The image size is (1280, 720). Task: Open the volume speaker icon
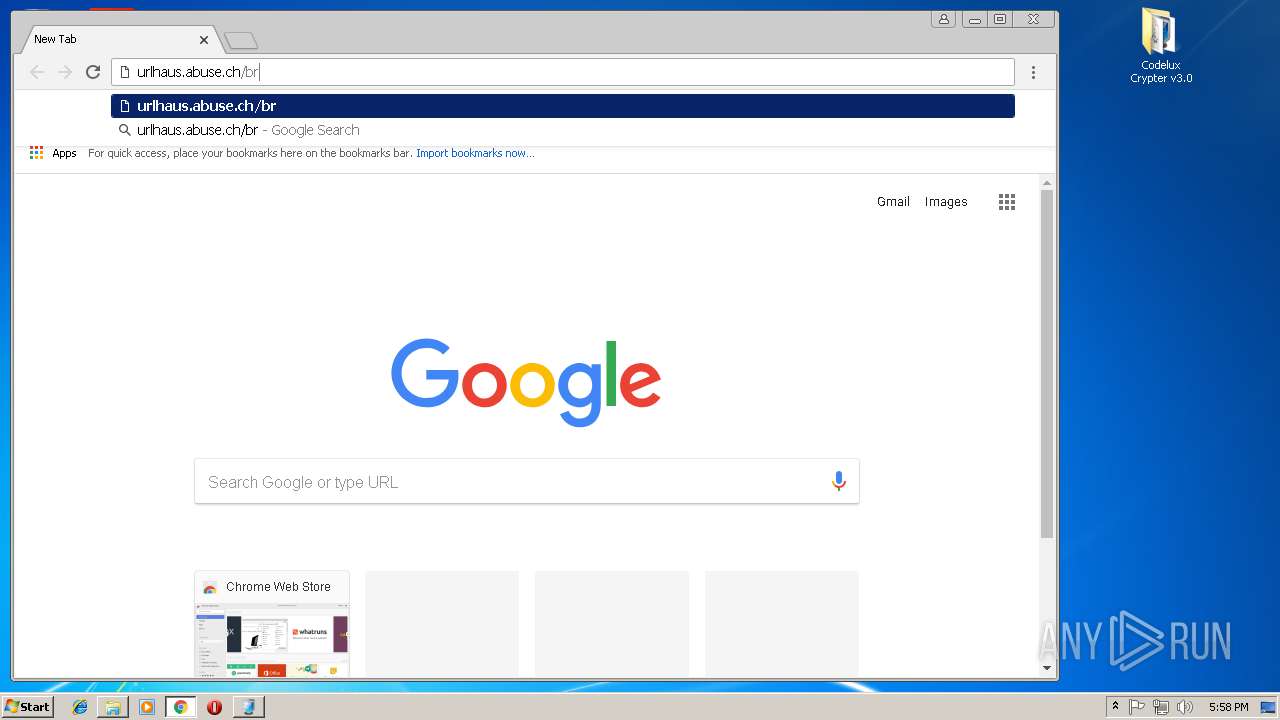[x=1185, y=707]
